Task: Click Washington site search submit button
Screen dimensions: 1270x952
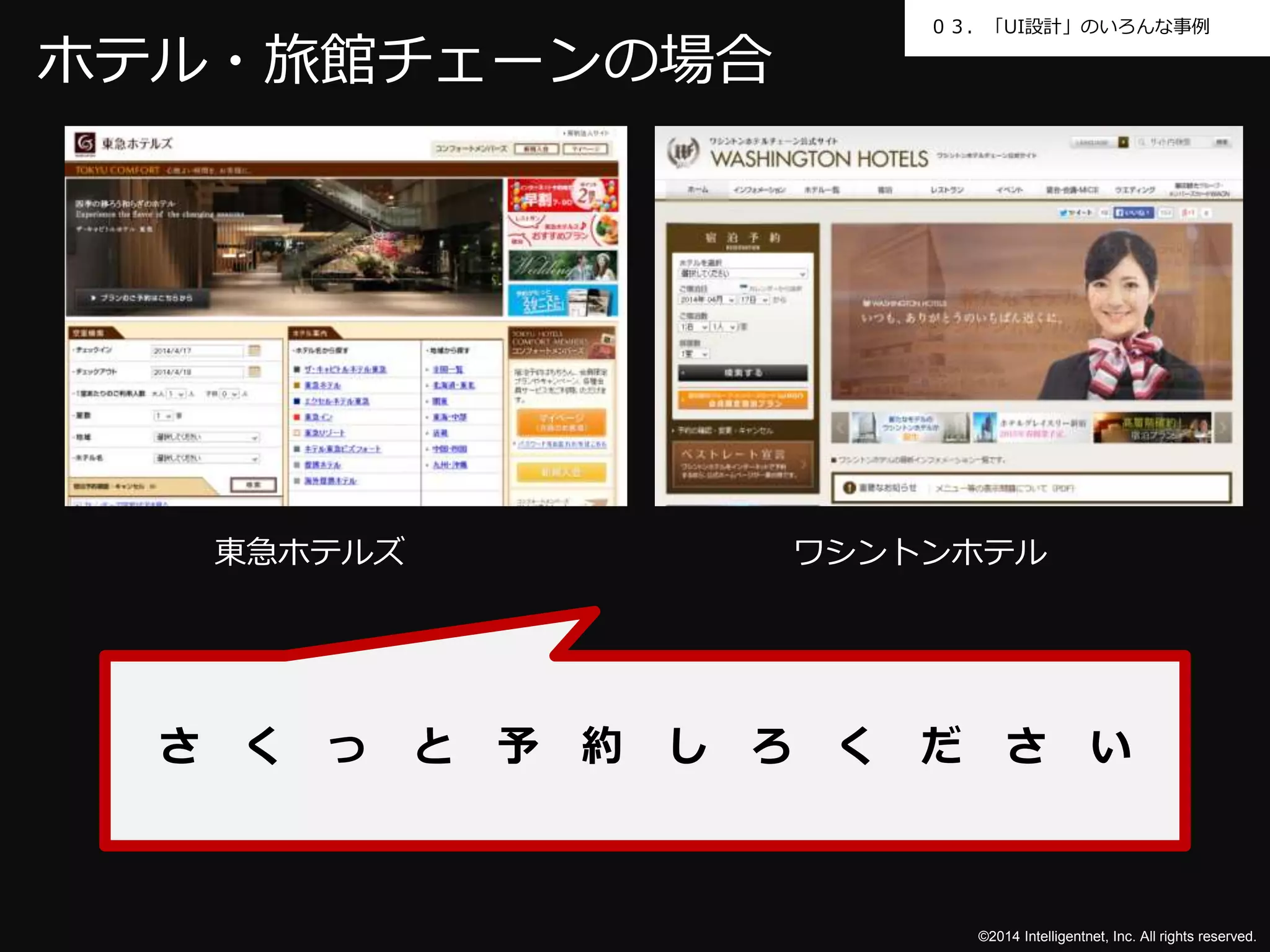Action: tap(1221, 142)
